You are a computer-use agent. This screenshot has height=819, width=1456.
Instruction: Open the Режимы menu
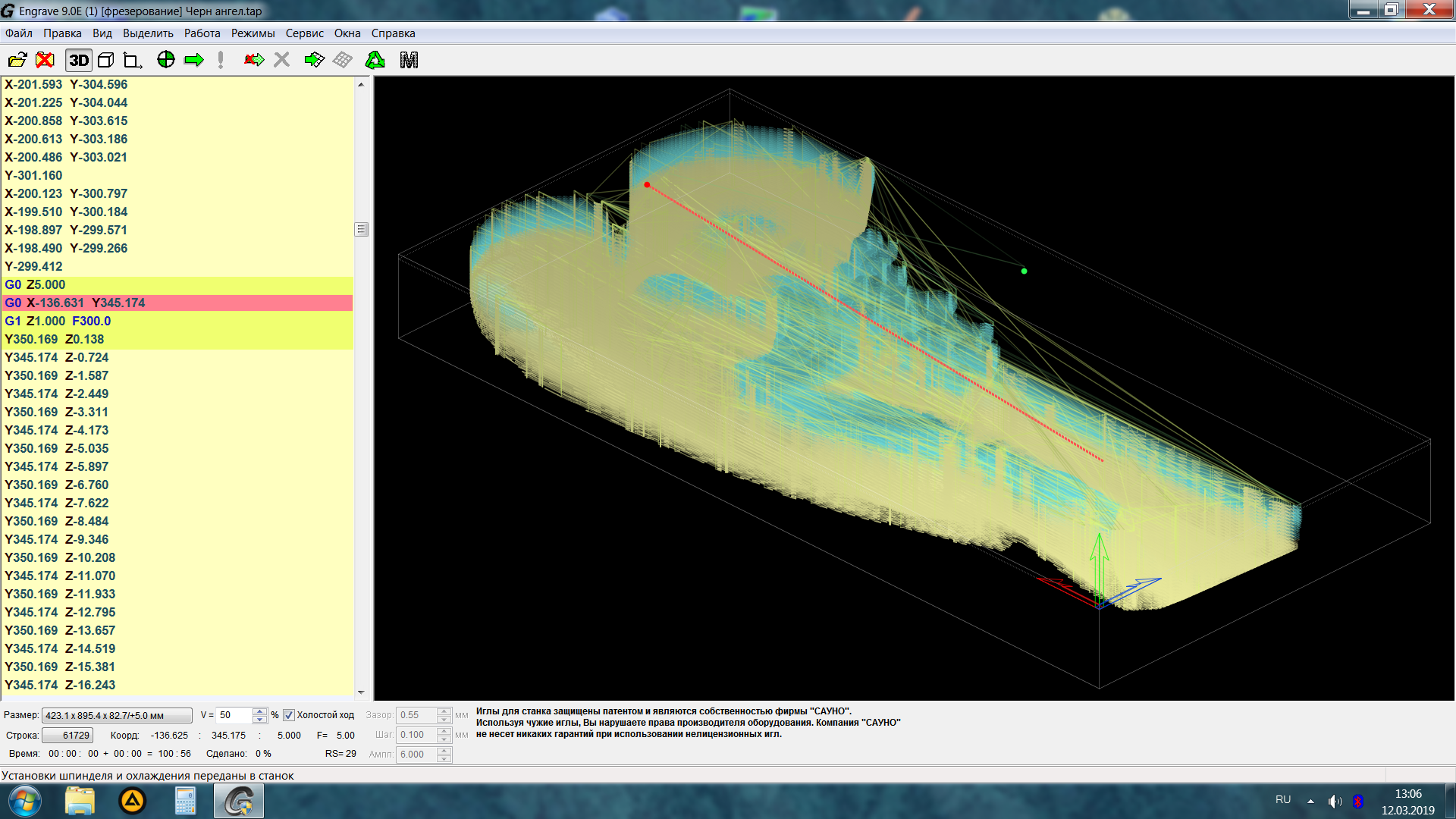point(253,33)
